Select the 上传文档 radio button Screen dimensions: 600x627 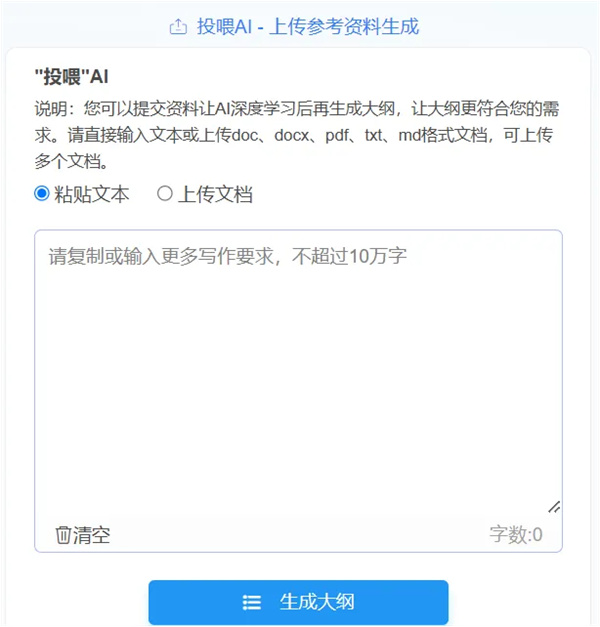coord(164,194)
